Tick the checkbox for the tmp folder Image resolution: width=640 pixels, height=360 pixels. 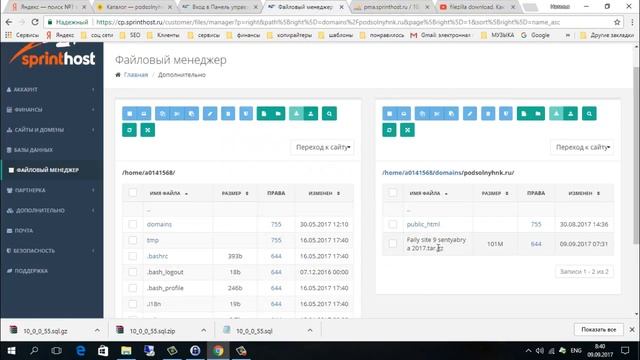[x=133, y=240]
